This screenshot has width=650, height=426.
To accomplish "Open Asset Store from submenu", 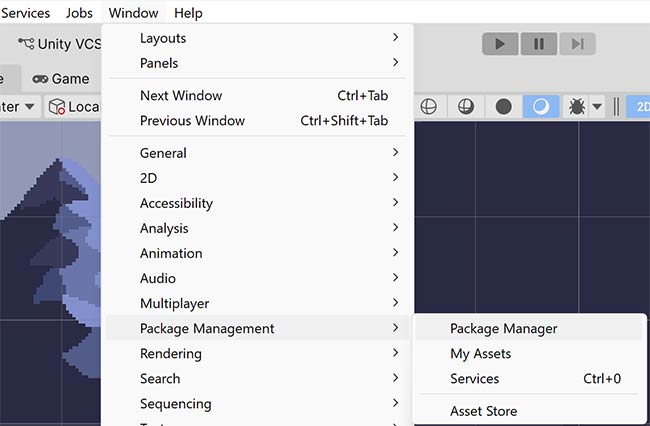I will (529, 411).
